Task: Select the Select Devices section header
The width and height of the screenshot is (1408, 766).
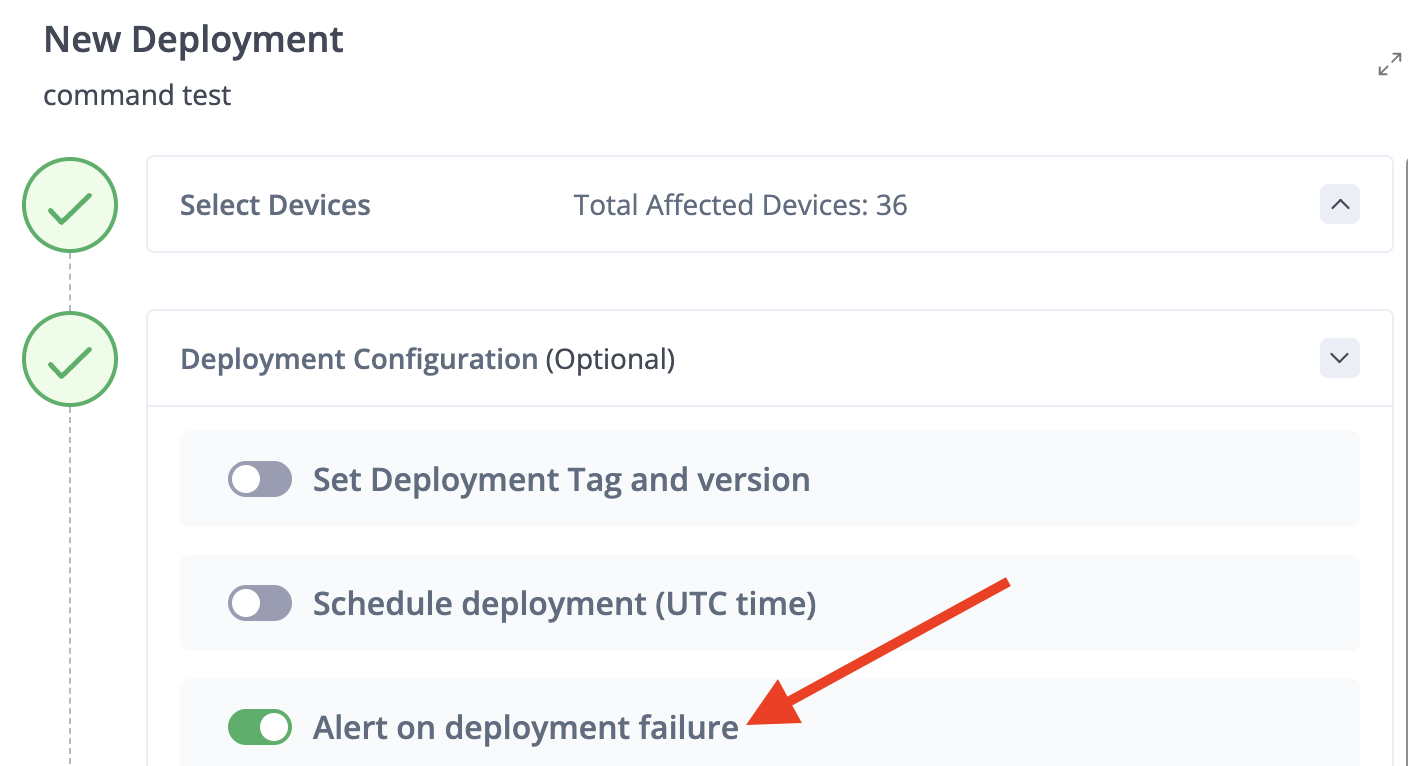Action: [x=275, y=206]
